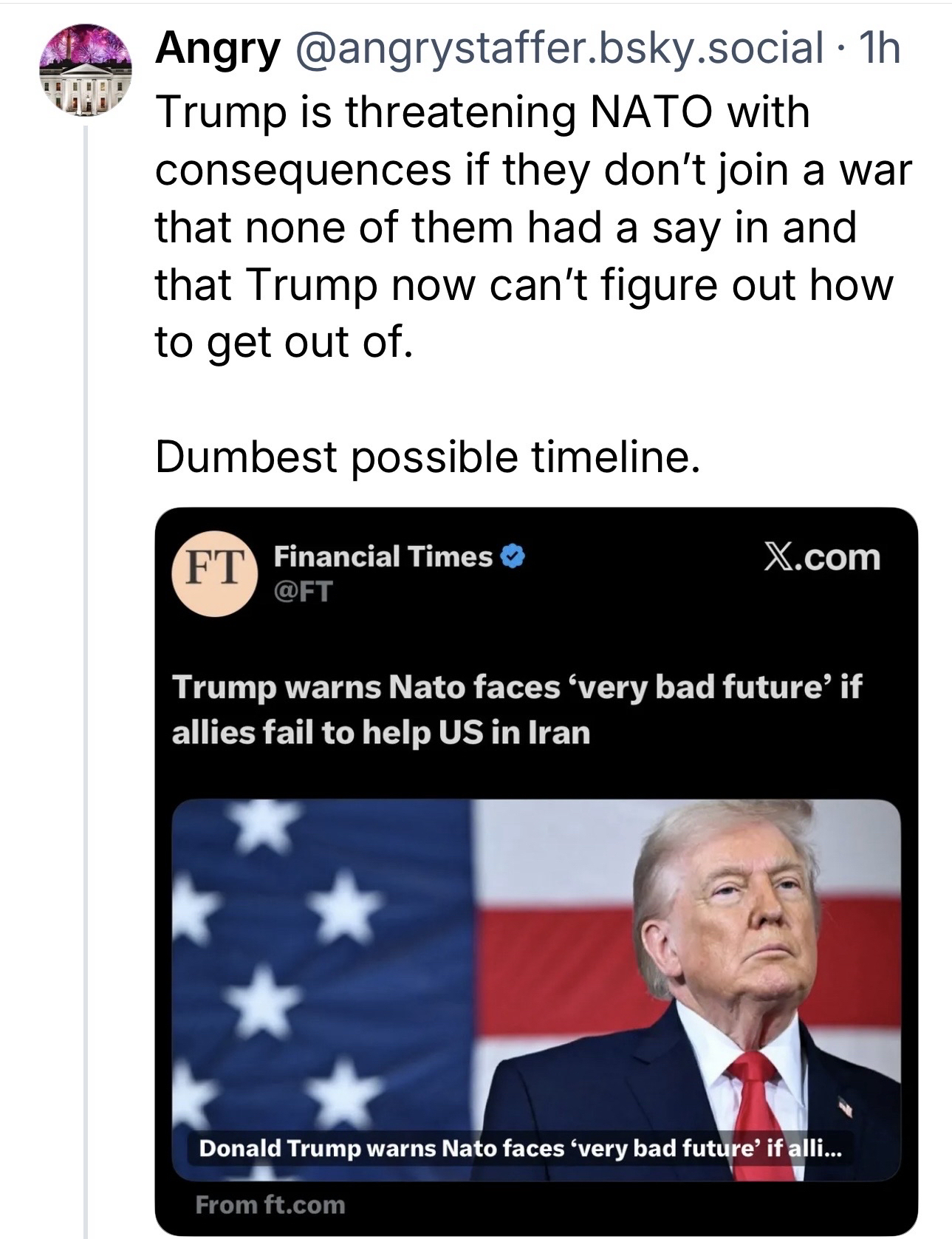952x1239 pixels.
Task: Open Angry's profile avatar
Action: (86, 70)
